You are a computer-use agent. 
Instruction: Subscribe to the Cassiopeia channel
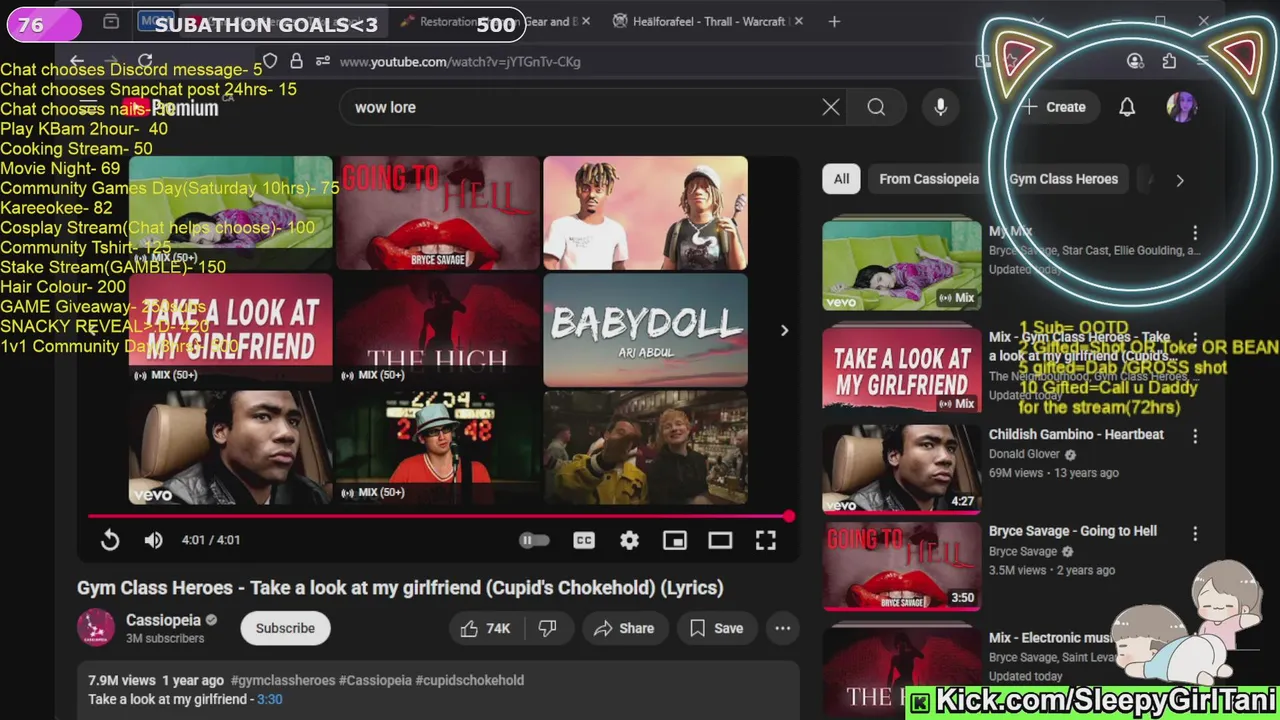285,628
